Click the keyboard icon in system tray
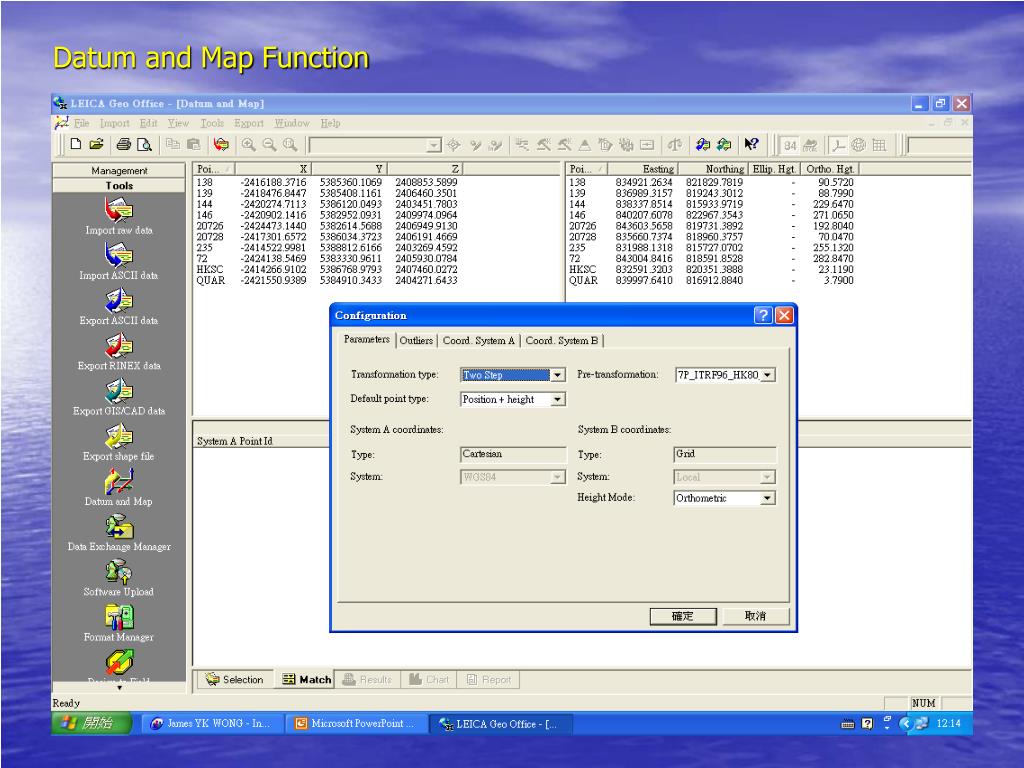The width and height of the screenshot is (1024, 768). 848,724
